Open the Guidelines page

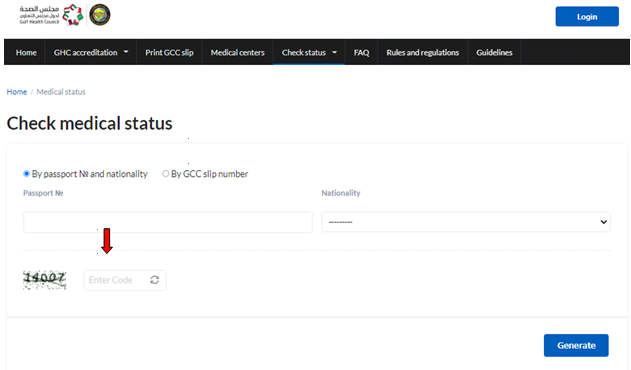pyautogui.click(x=494, y=52)
